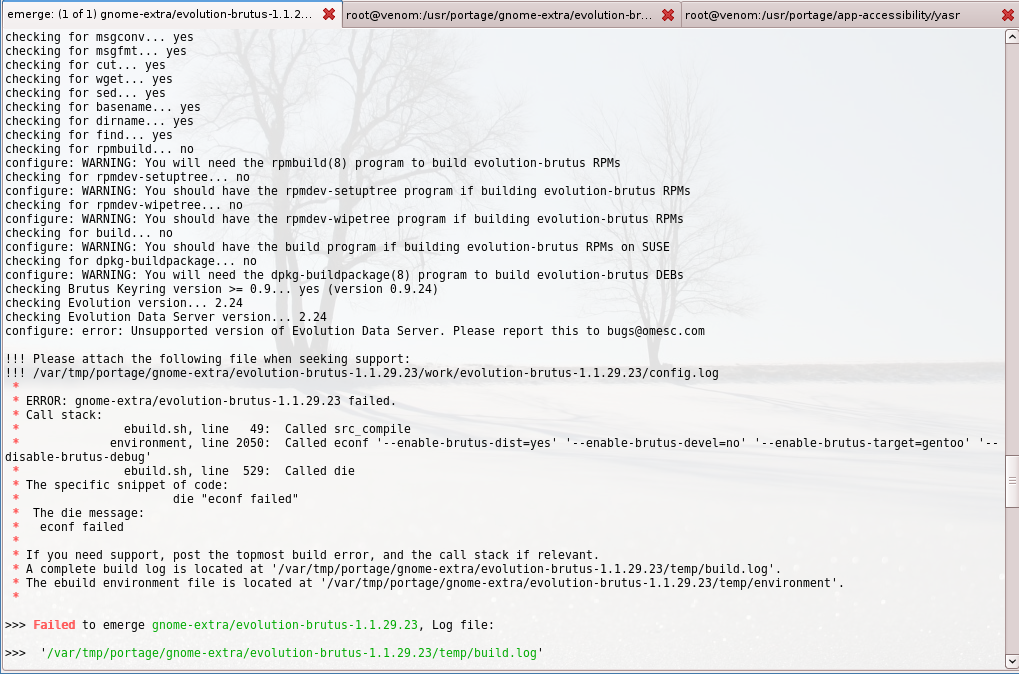
Task: Click the 'econf failed' die message line
Action: tap(82, 527)
